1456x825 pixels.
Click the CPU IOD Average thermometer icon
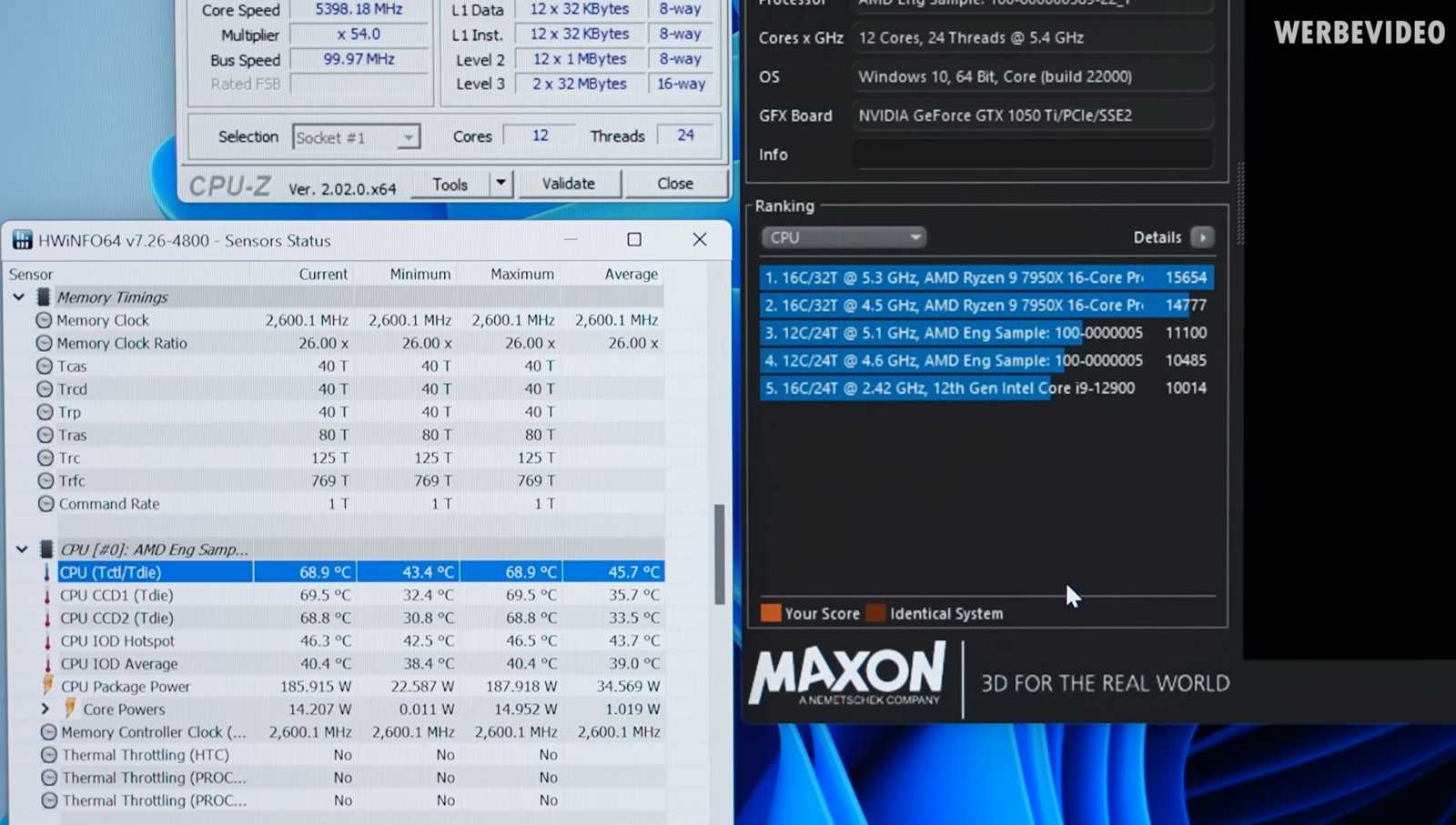click(48, 663)
